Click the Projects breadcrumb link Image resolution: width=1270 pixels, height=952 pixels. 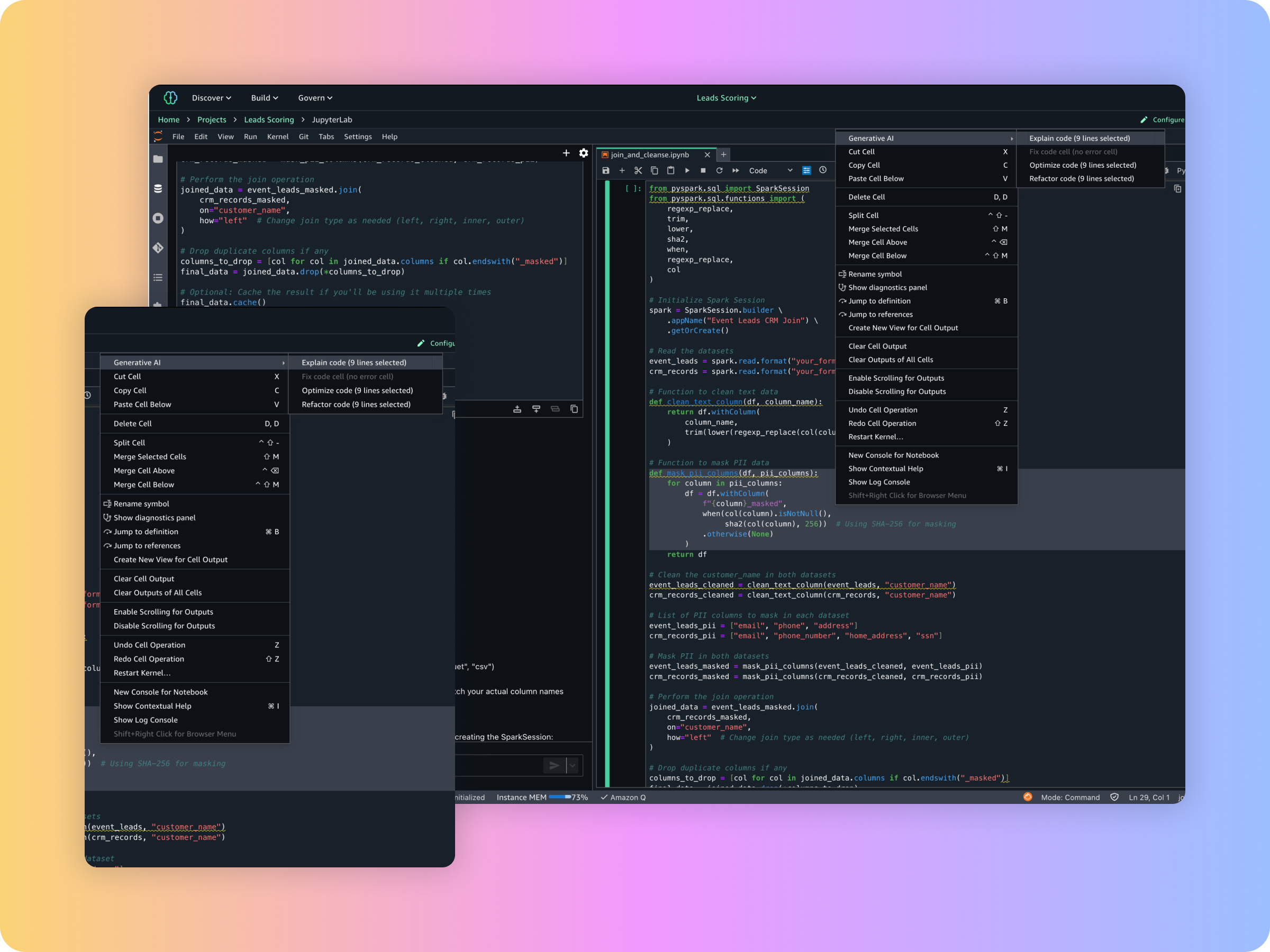[x=211, y=120]
